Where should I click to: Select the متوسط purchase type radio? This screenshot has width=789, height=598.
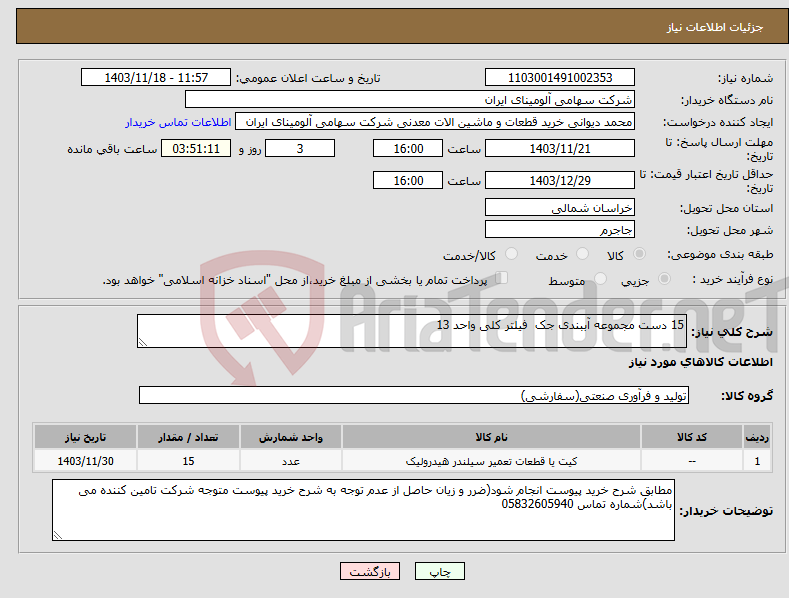coord(600,278)
